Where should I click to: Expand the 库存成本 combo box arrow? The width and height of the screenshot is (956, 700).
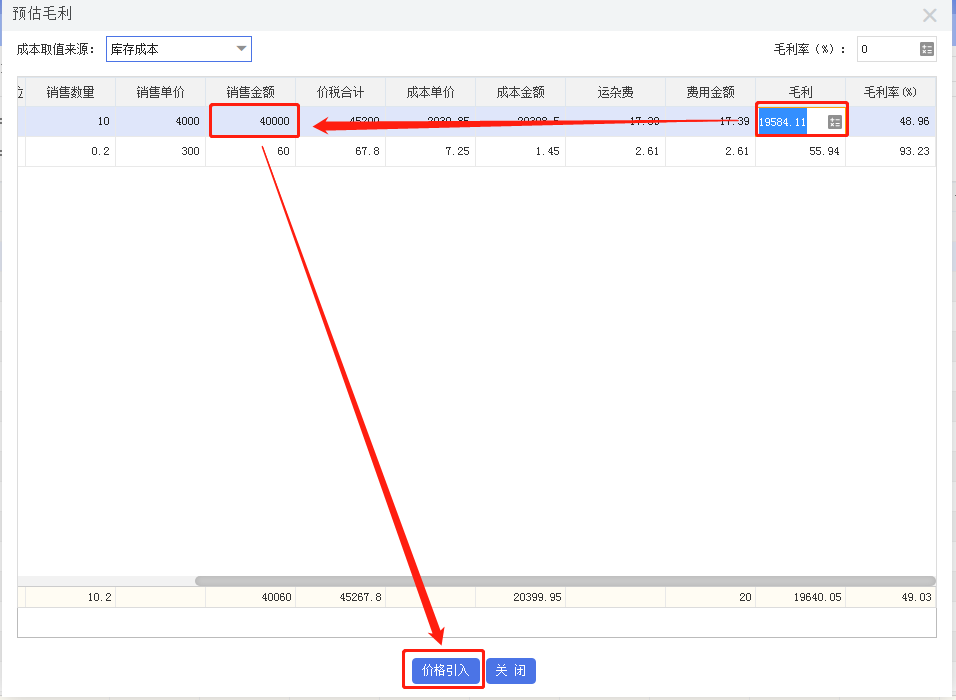240,48
